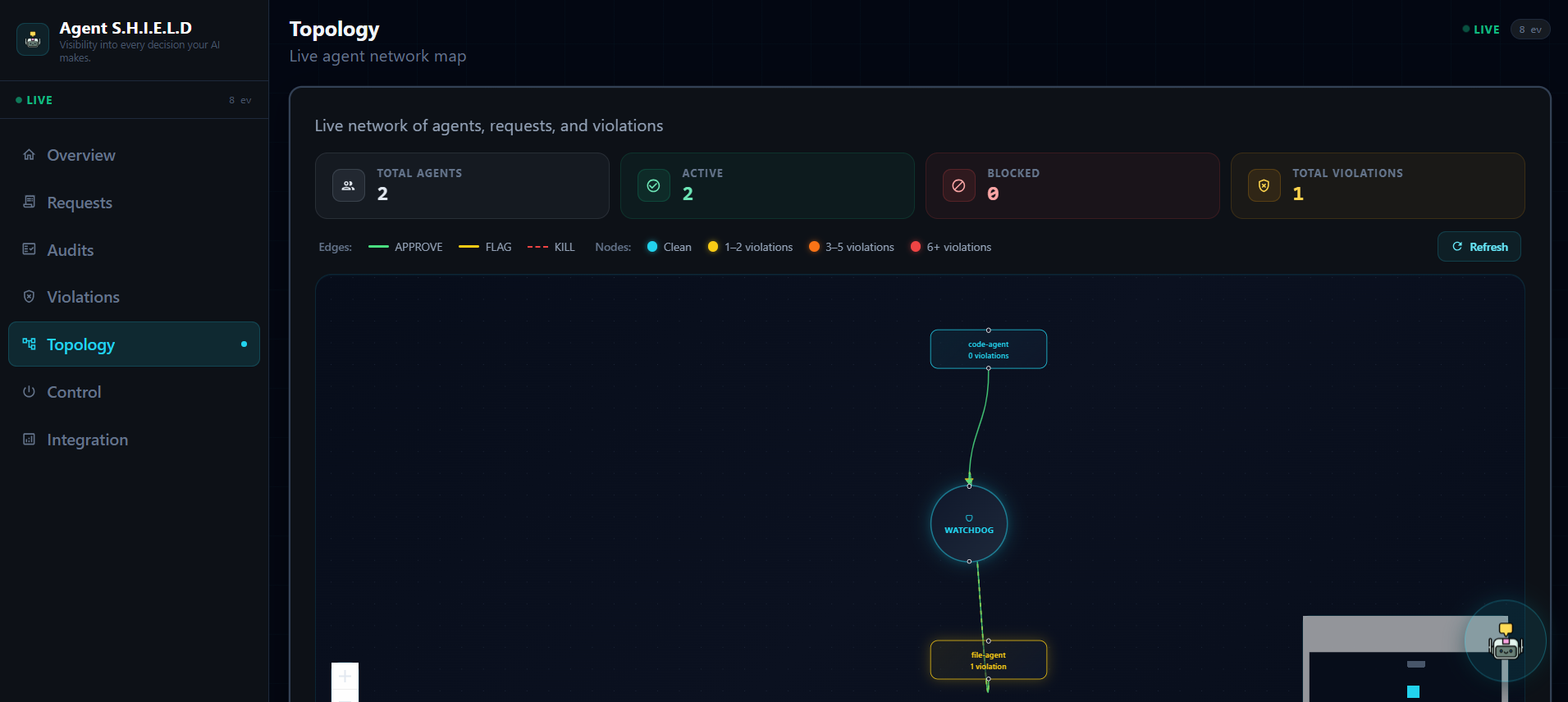The width and height of the screenshot is (1568, 702).
Task: Click the FLAG edge legend entry
Action: pos(485,247)
